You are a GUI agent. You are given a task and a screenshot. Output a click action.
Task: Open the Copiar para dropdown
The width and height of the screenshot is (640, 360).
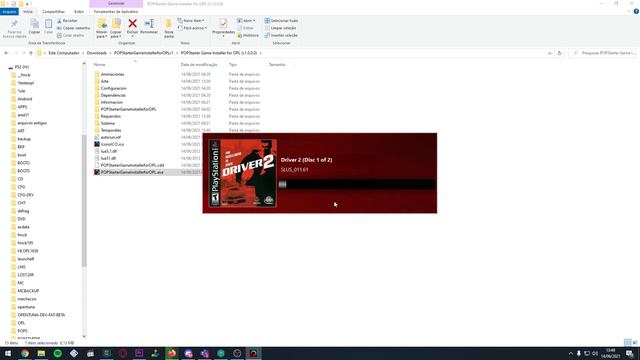pos(116,28)
